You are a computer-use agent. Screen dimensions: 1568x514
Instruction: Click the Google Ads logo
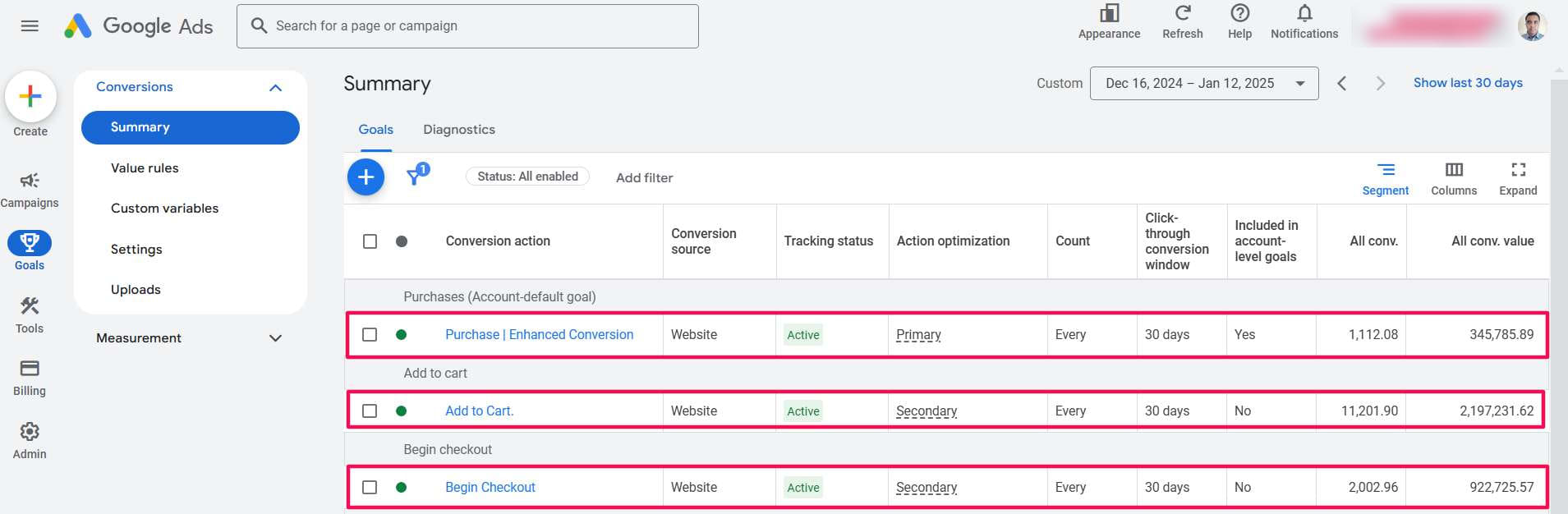[x=139, y=26]
